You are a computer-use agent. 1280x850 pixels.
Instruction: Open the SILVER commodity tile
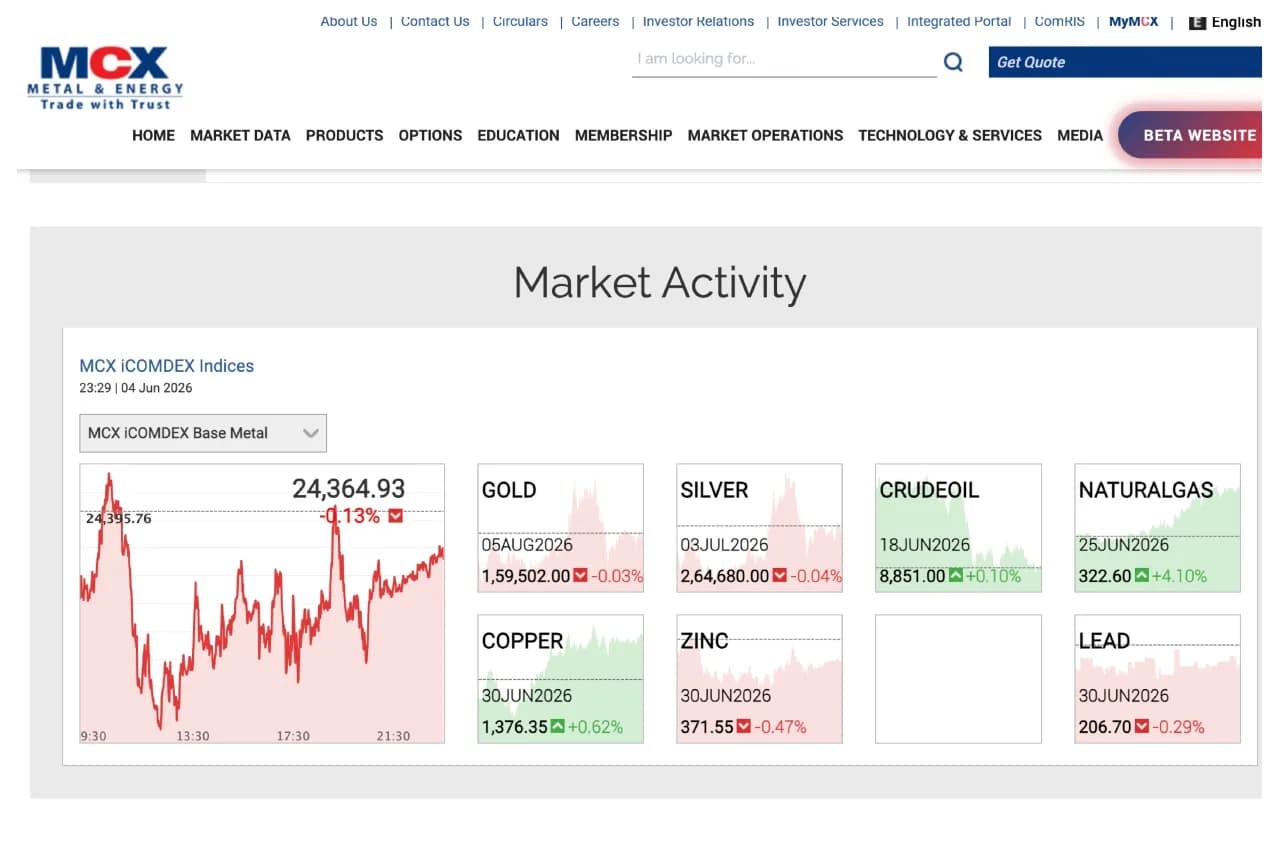(x=759, y=528)
